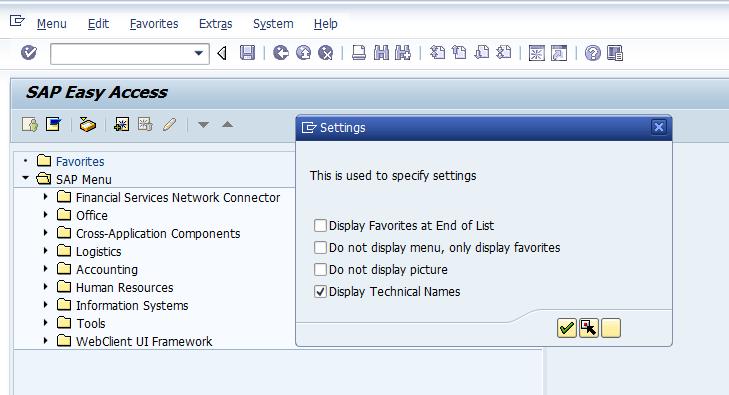Expand the Financial Services Network Connector folder

coord(46,197)
